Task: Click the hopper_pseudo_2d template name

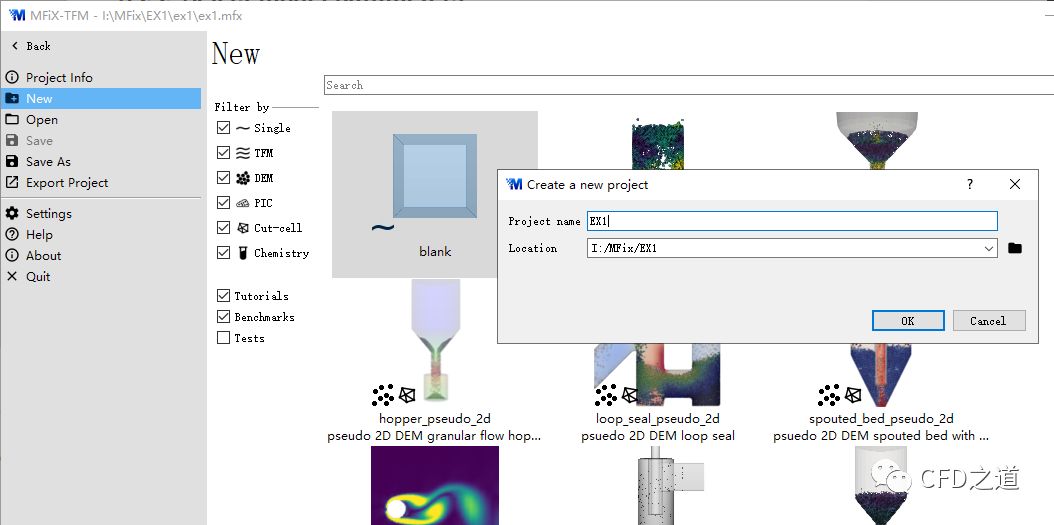Action: coord(435,419)
